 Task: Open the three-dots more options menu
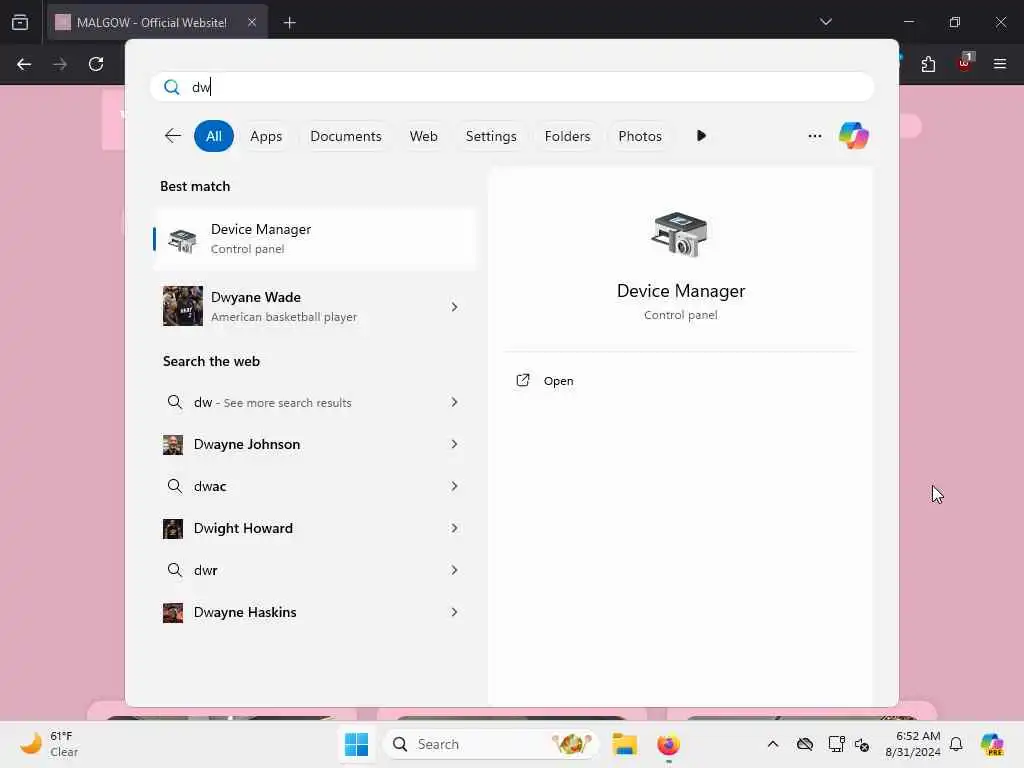814,136
